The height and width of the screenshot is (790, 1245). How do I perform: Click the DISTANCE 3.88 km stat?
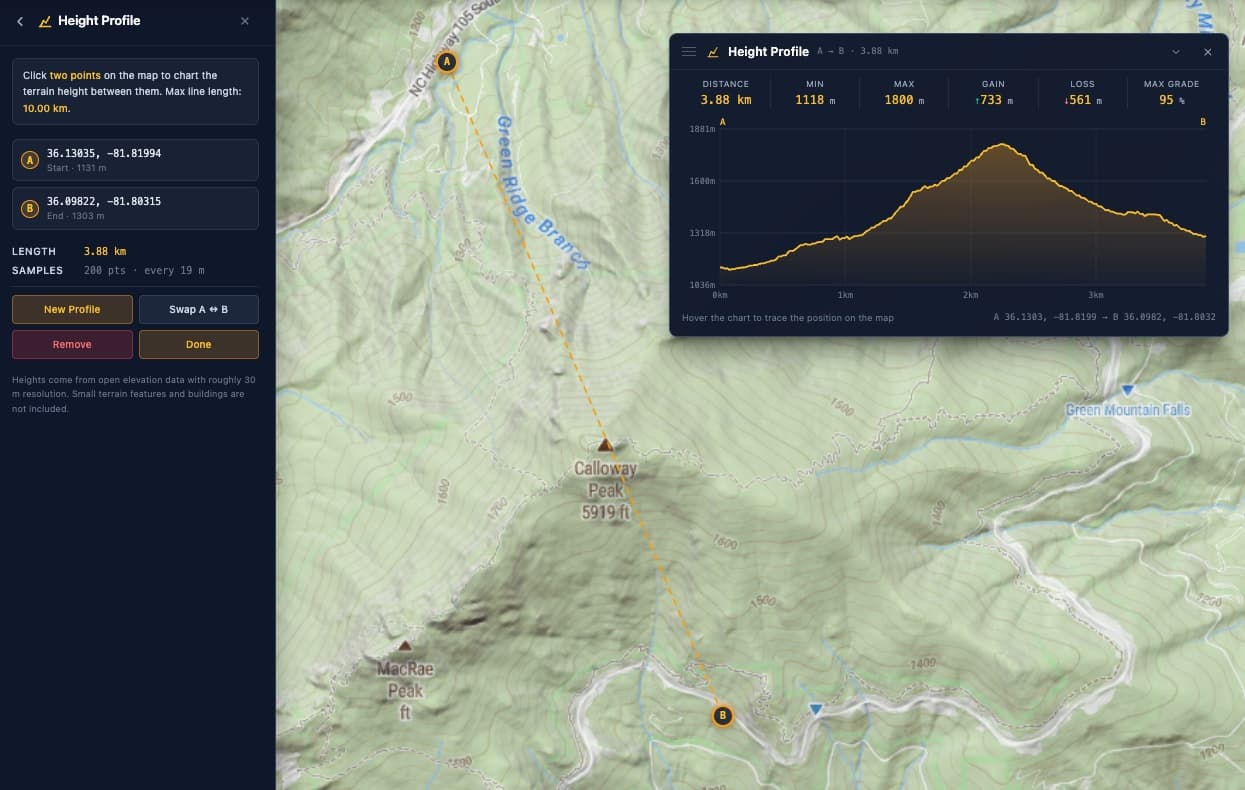726,93
